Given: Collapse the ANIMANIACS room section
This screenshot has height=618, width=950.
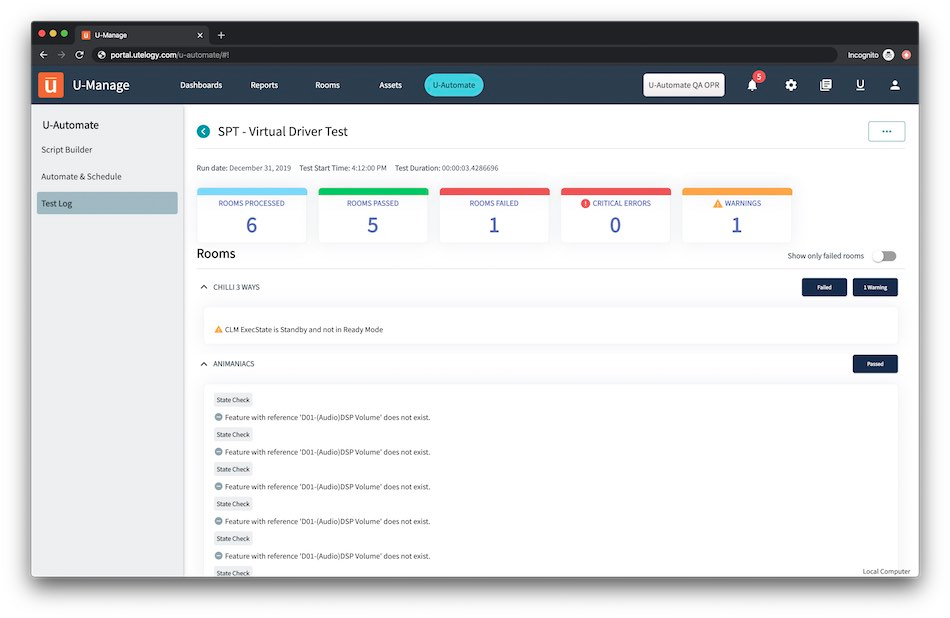Looking at the screenshot, I should pyautogui.click(x=204, y=364).
